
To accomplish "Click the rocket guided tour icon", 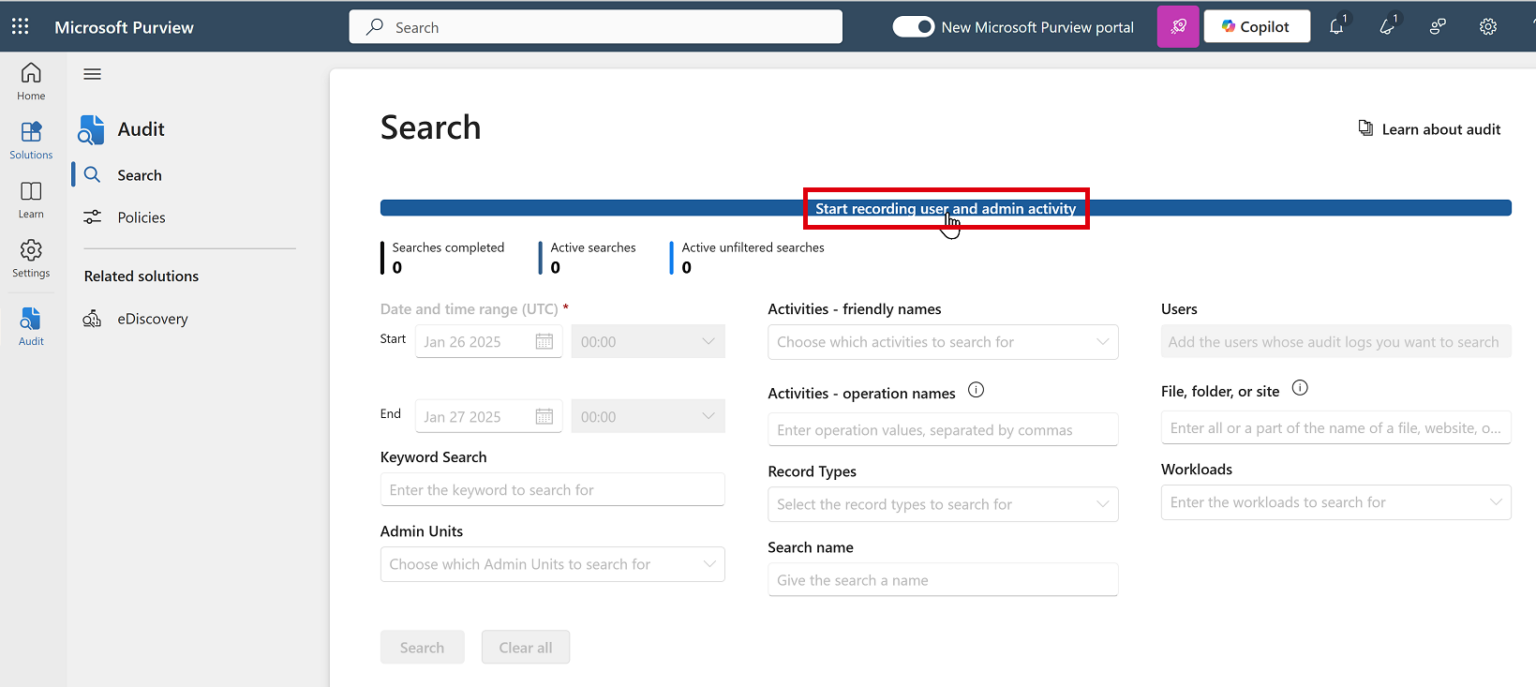I will pyautogui.click(x=1177, y=26).
